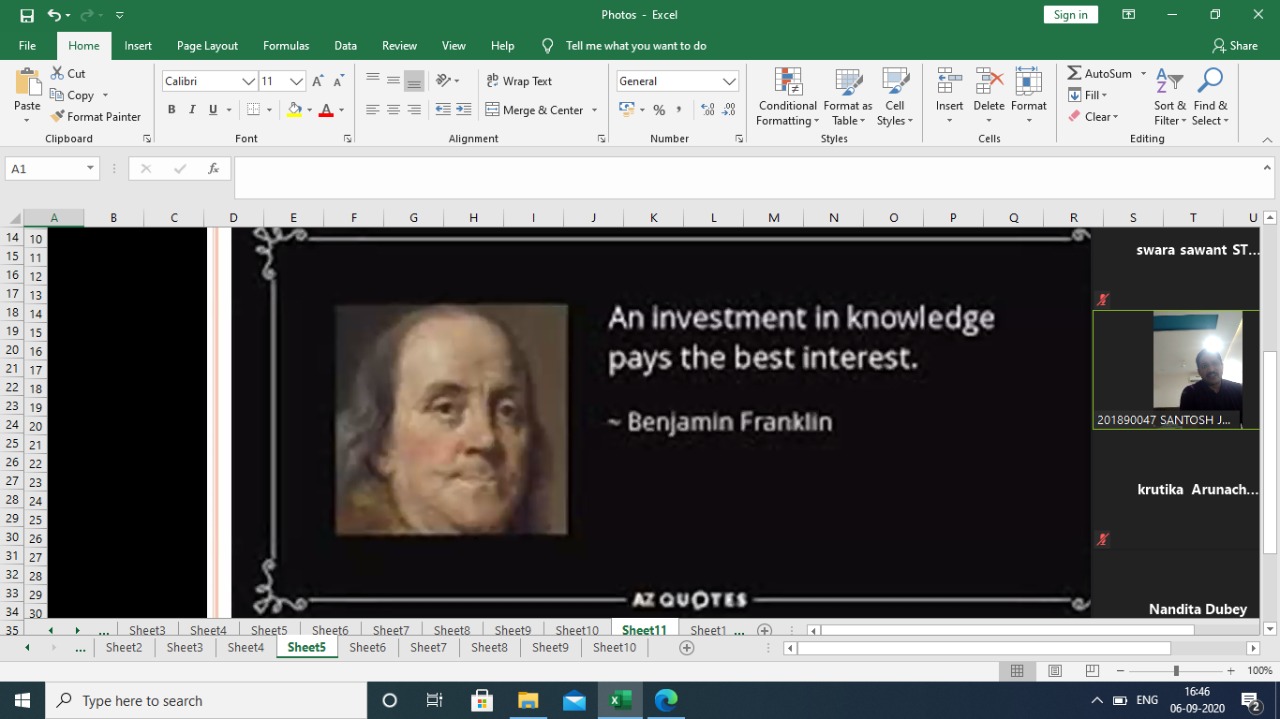Open the Calibri font name dropdown
The height and width of the screenshot is (719, 1280).
(248, 81)
